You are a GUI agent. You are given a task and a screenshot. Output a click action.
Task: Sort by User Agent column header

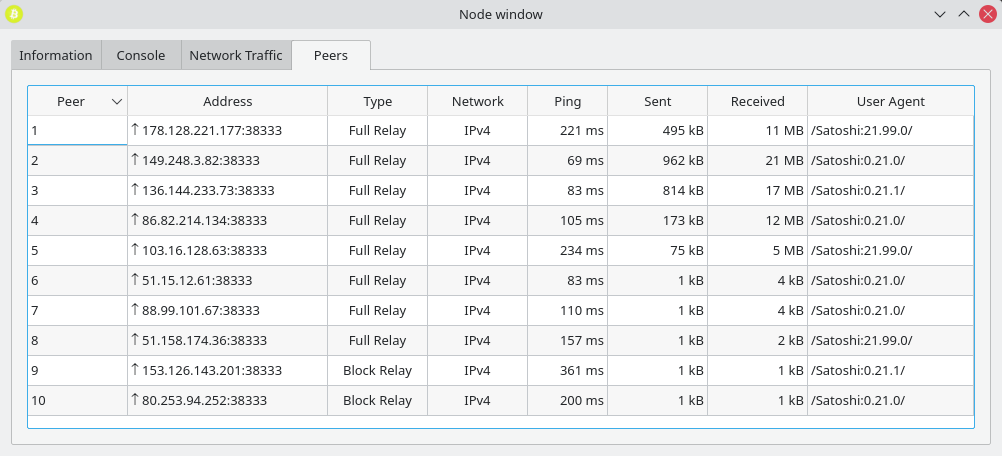click(890, 101)
